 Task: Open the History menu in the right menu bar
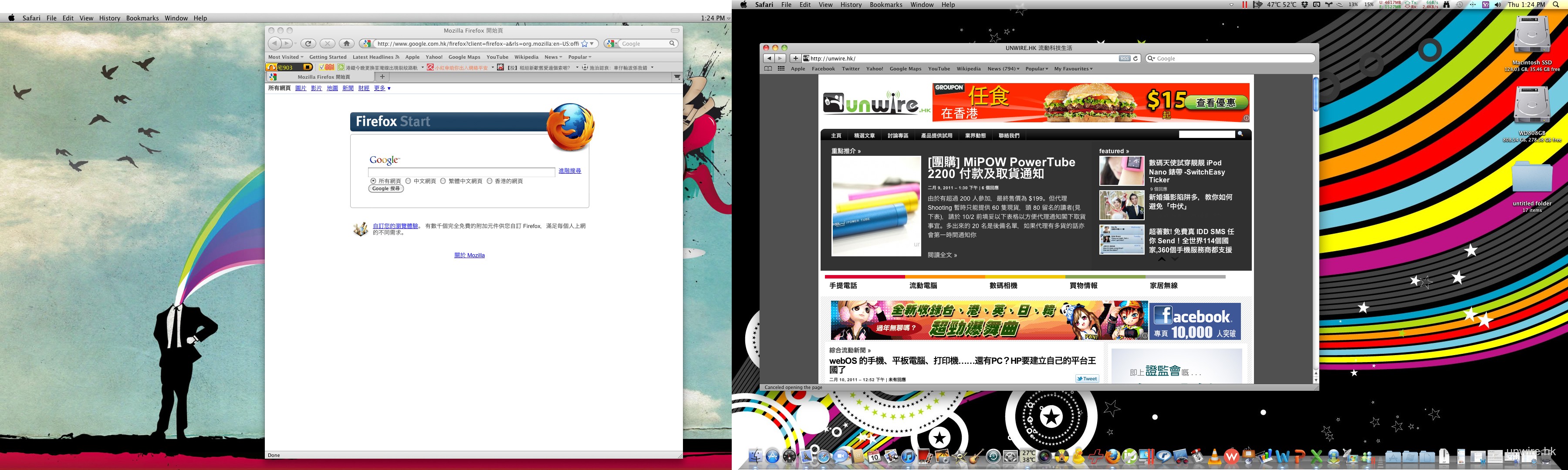(x=850, y=5)
